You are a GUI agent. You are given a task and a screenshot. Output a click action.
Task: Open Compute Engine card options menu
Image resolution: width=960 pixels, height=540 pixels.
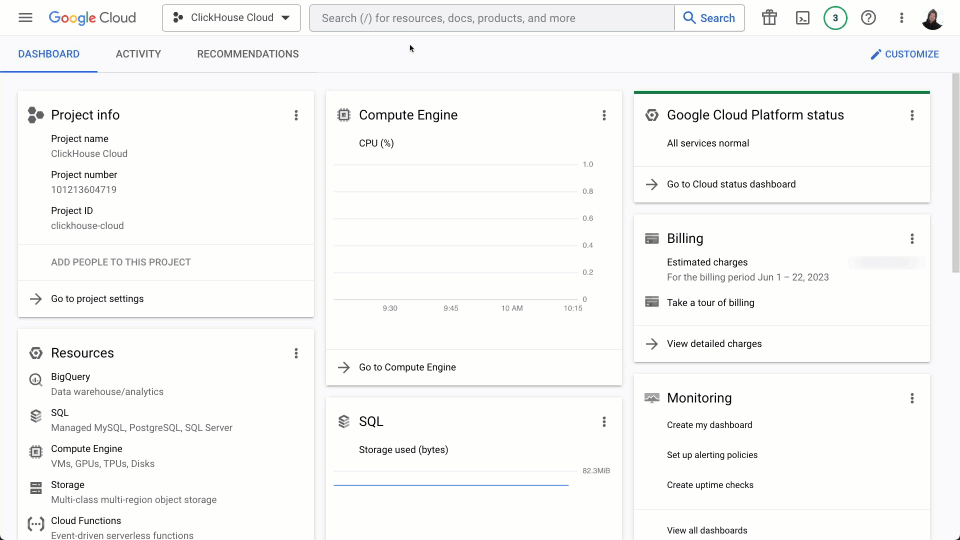[x=604, y=115]
